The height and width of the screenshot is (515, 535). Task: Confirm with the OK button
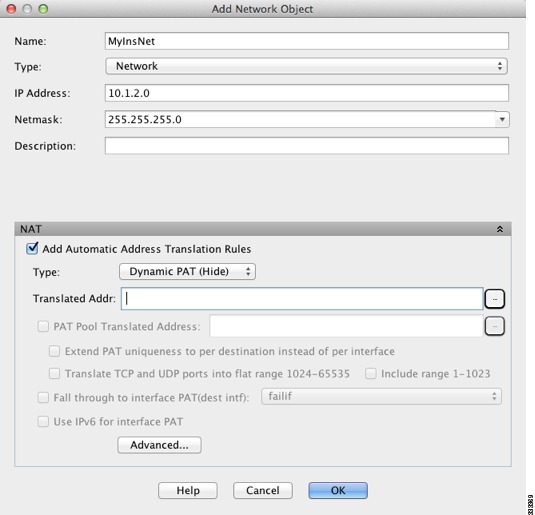point(338,490)
